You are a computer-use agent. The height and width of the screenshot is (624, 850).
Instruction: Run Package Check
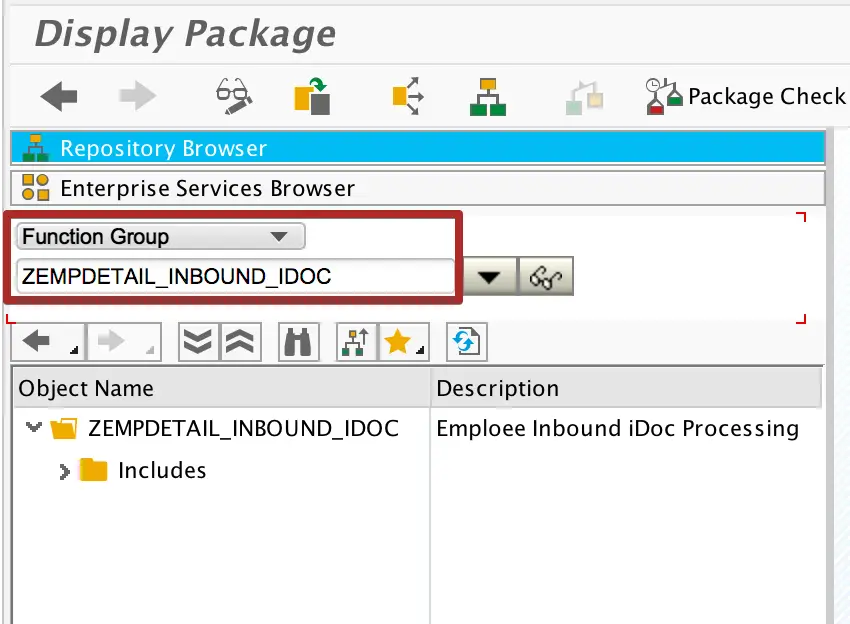tap(745, 97)
